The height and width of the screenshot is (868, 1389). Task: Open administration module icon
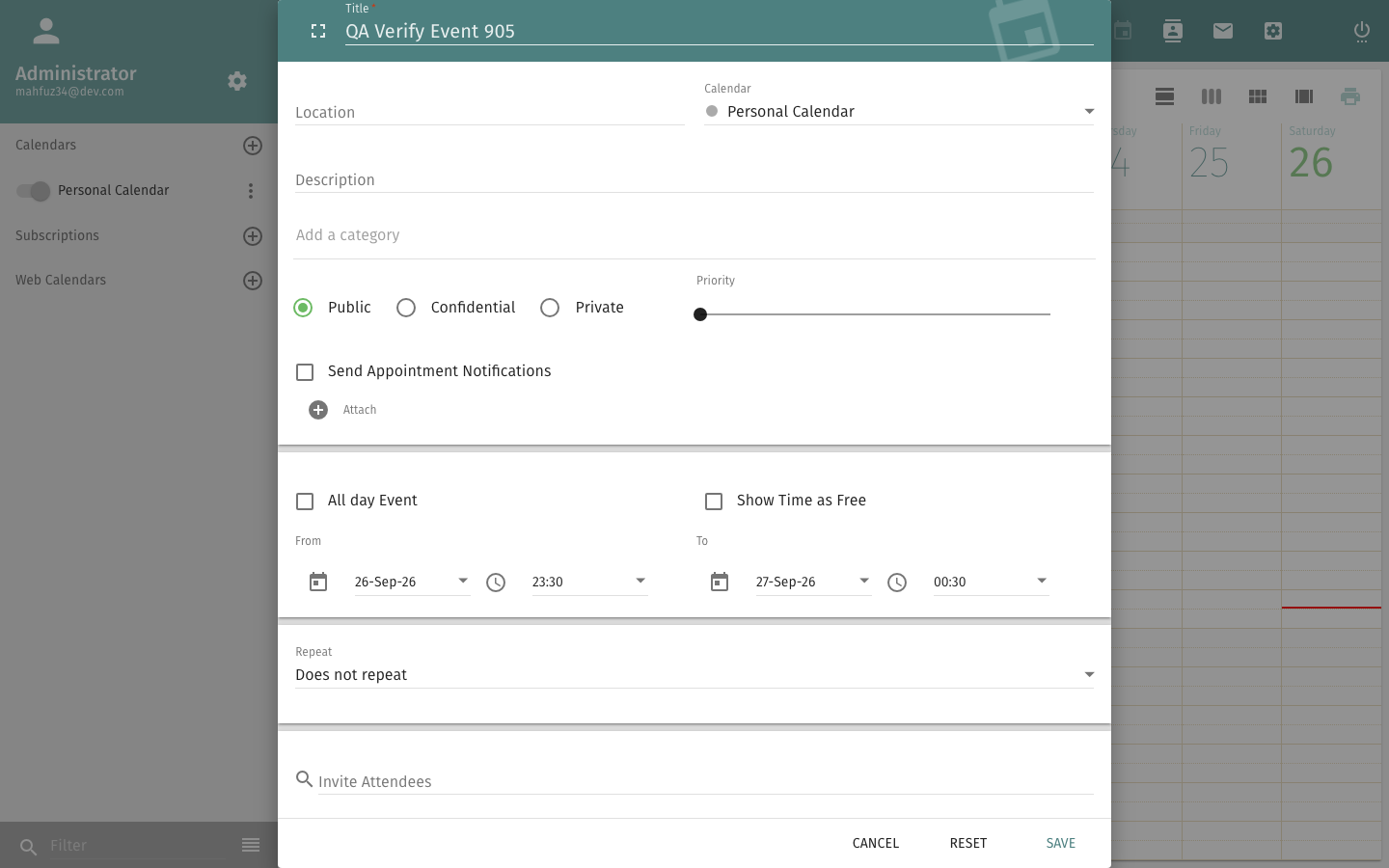1273,31
